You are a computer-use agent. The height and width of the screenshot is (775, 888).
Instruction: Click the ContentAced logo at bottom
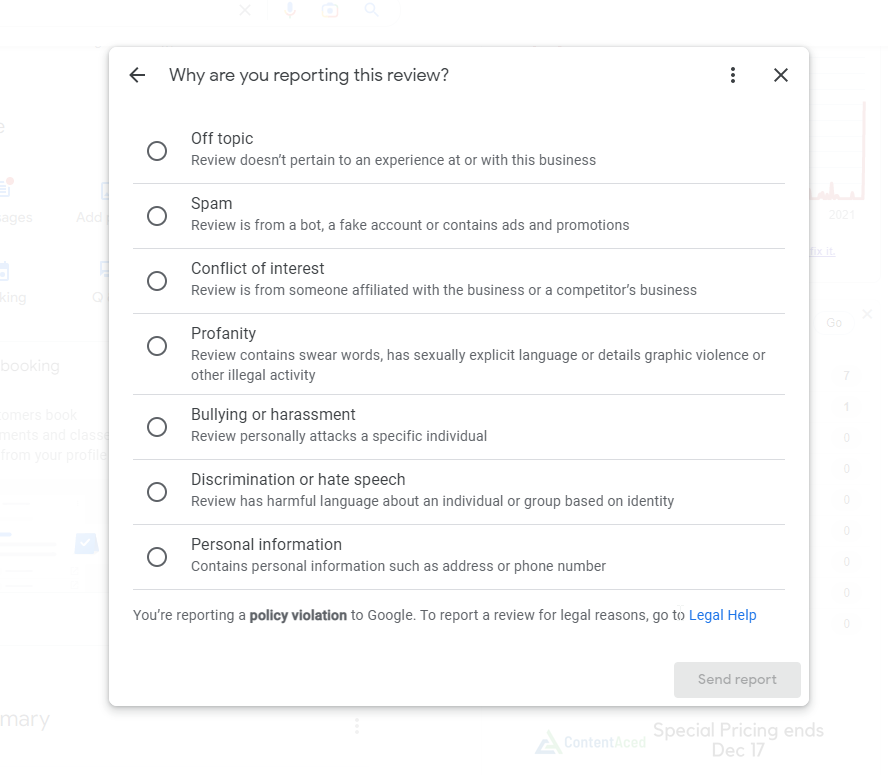(x=591, y=742)
